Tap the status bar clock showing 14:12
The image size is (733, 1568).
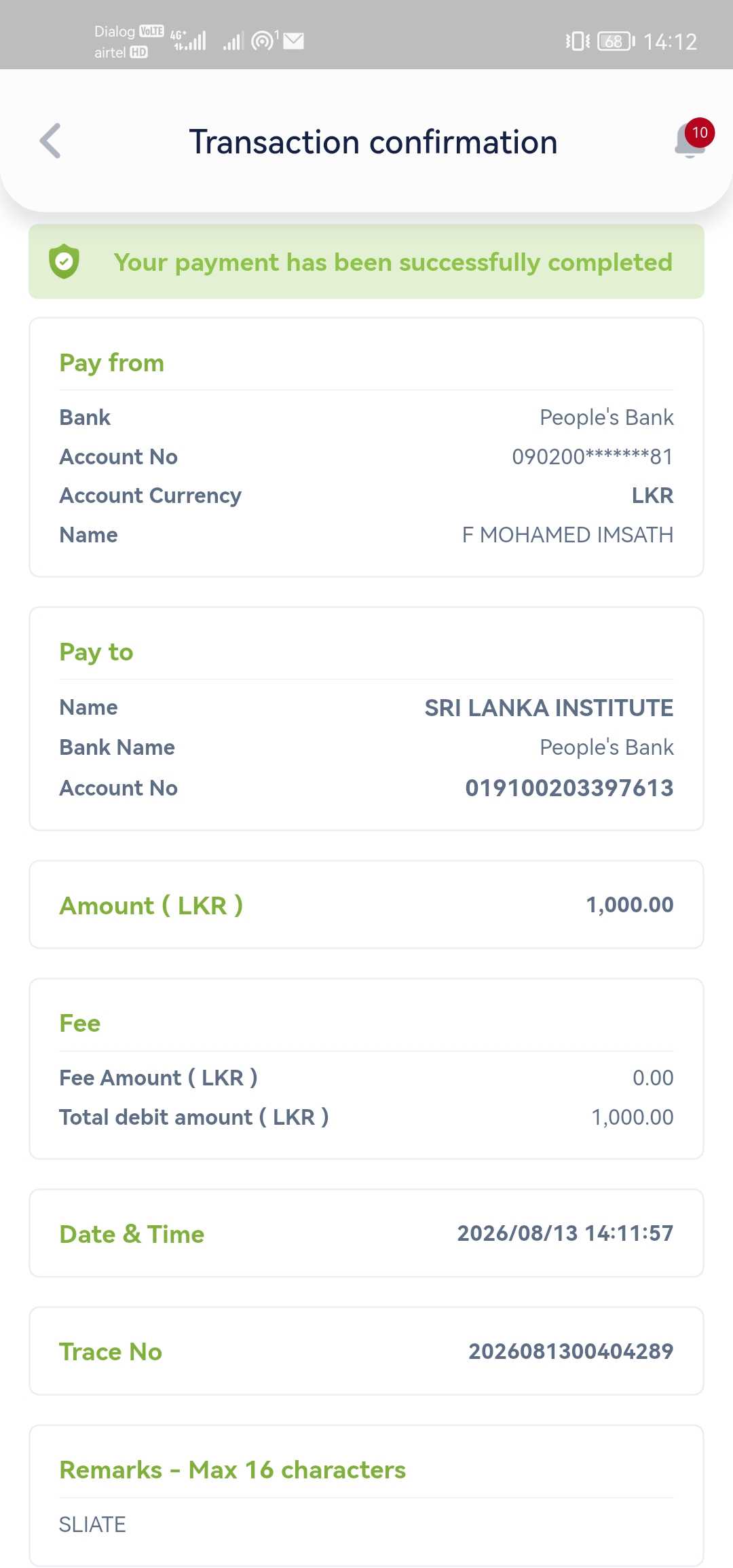click(x=670, y=42)
